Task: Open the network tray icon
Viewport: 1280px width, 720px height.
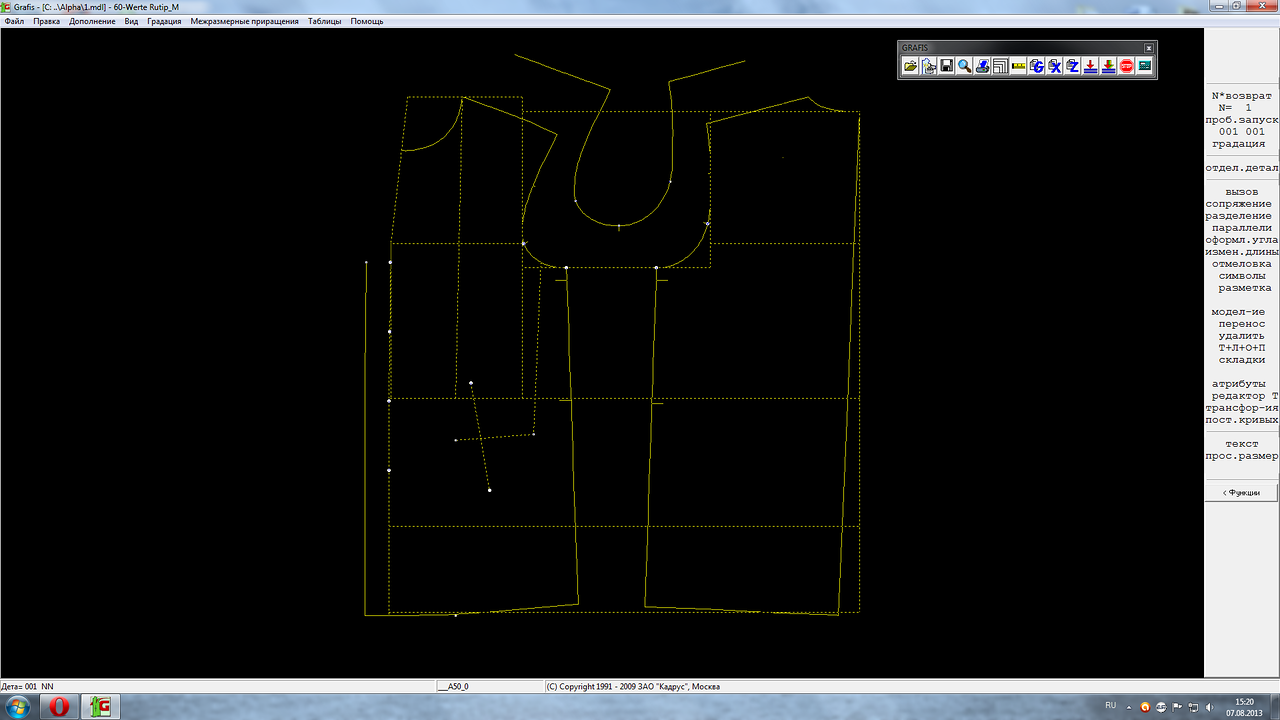Action: pos(1192,707)
